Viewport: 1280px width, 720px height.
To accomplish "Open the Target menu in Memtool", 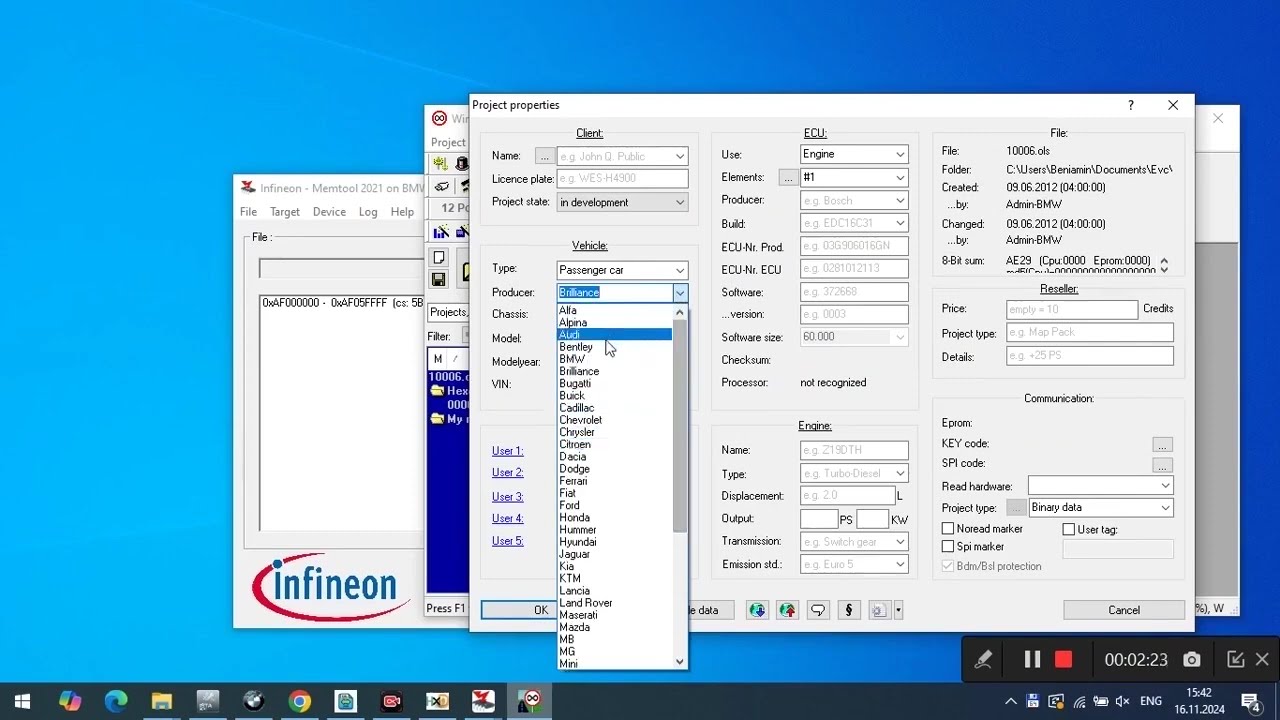I will (x=285, y=212).
